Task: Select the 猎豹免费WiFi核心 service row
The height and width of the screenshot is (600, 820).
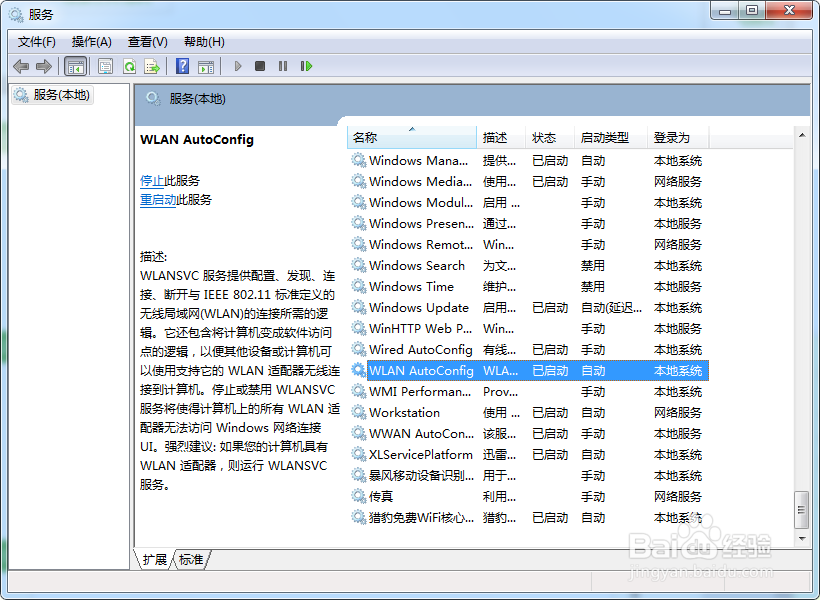Action: (528, 517)
